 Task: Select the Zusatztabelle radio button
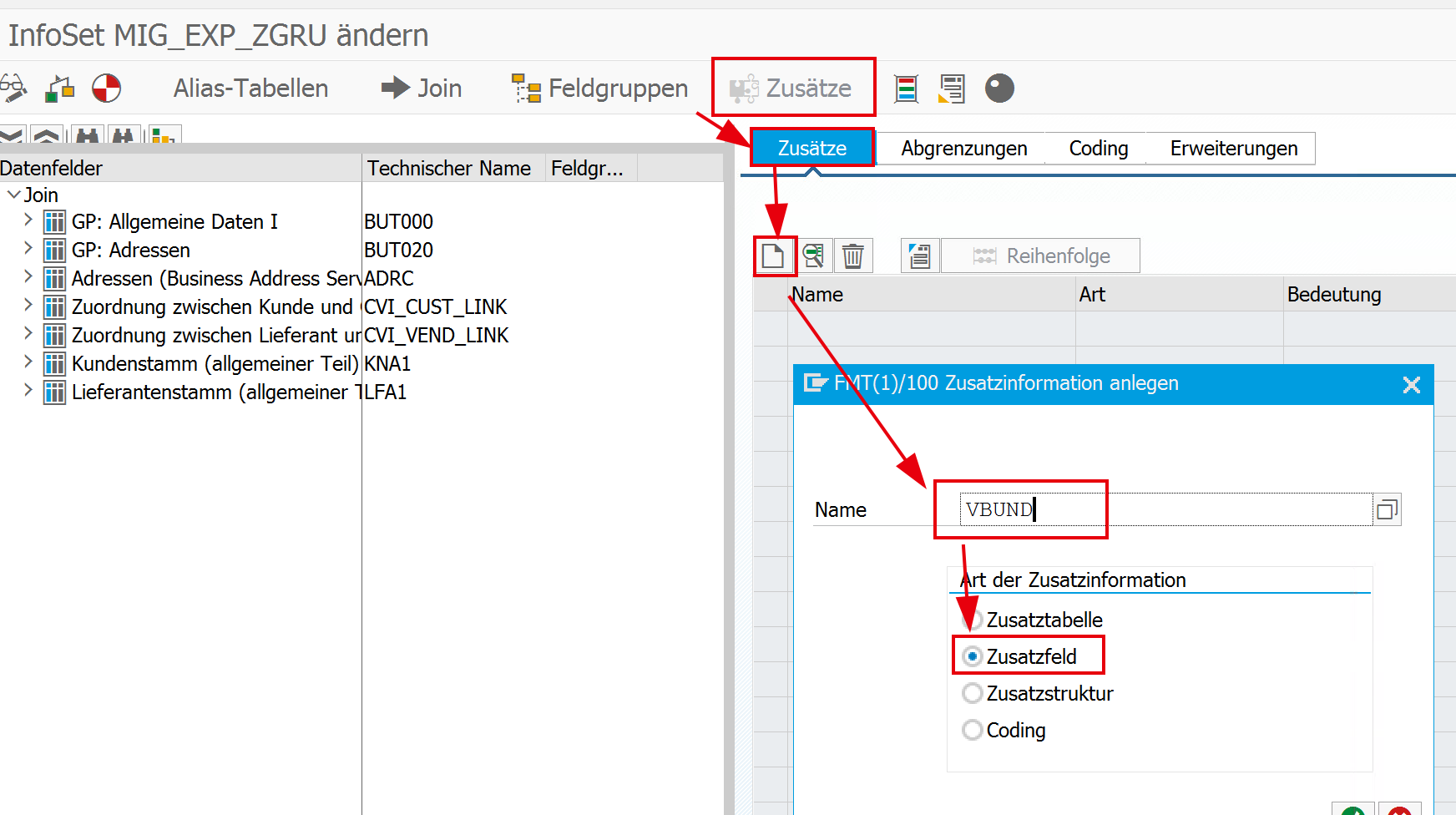(972, 620)
